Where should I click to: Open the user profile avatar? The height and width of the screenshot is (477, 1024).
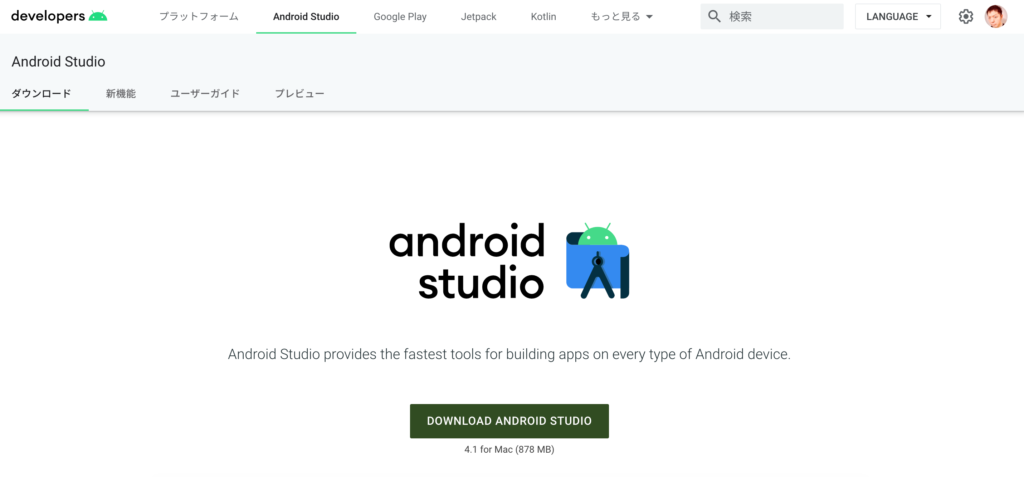point(996,16)
